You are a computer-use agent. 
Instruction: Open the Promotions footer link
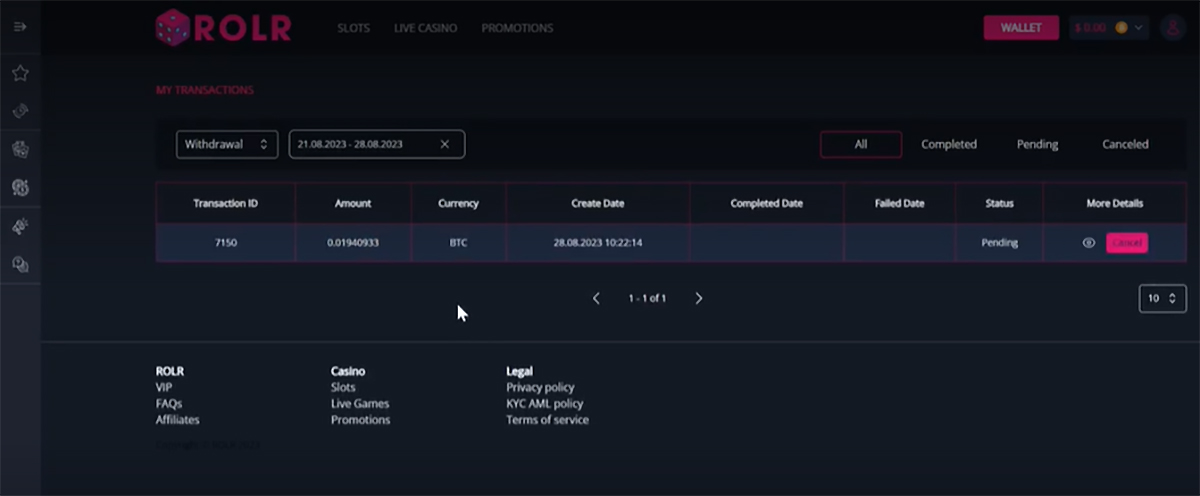click(360, 420)
